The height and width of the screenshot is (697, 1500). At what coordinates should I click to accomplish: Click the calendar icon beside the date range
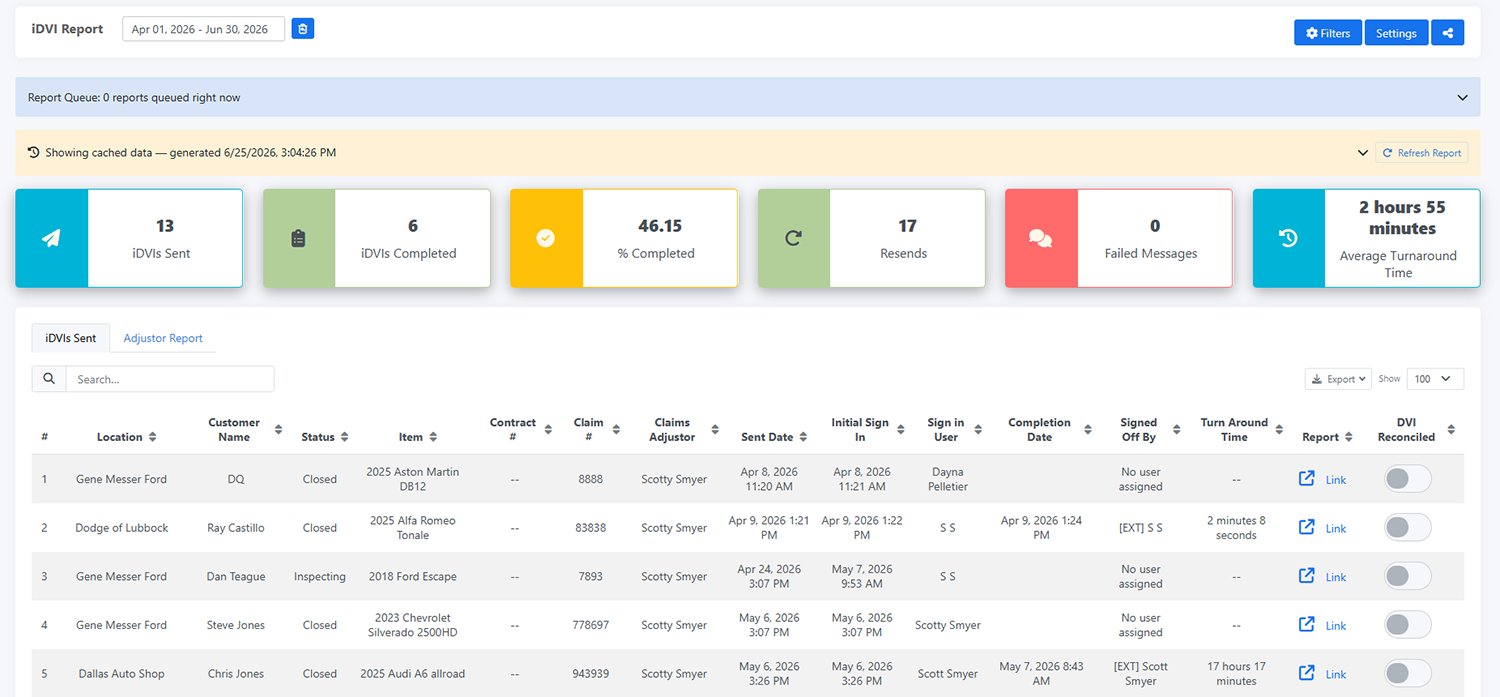(303, 29)
